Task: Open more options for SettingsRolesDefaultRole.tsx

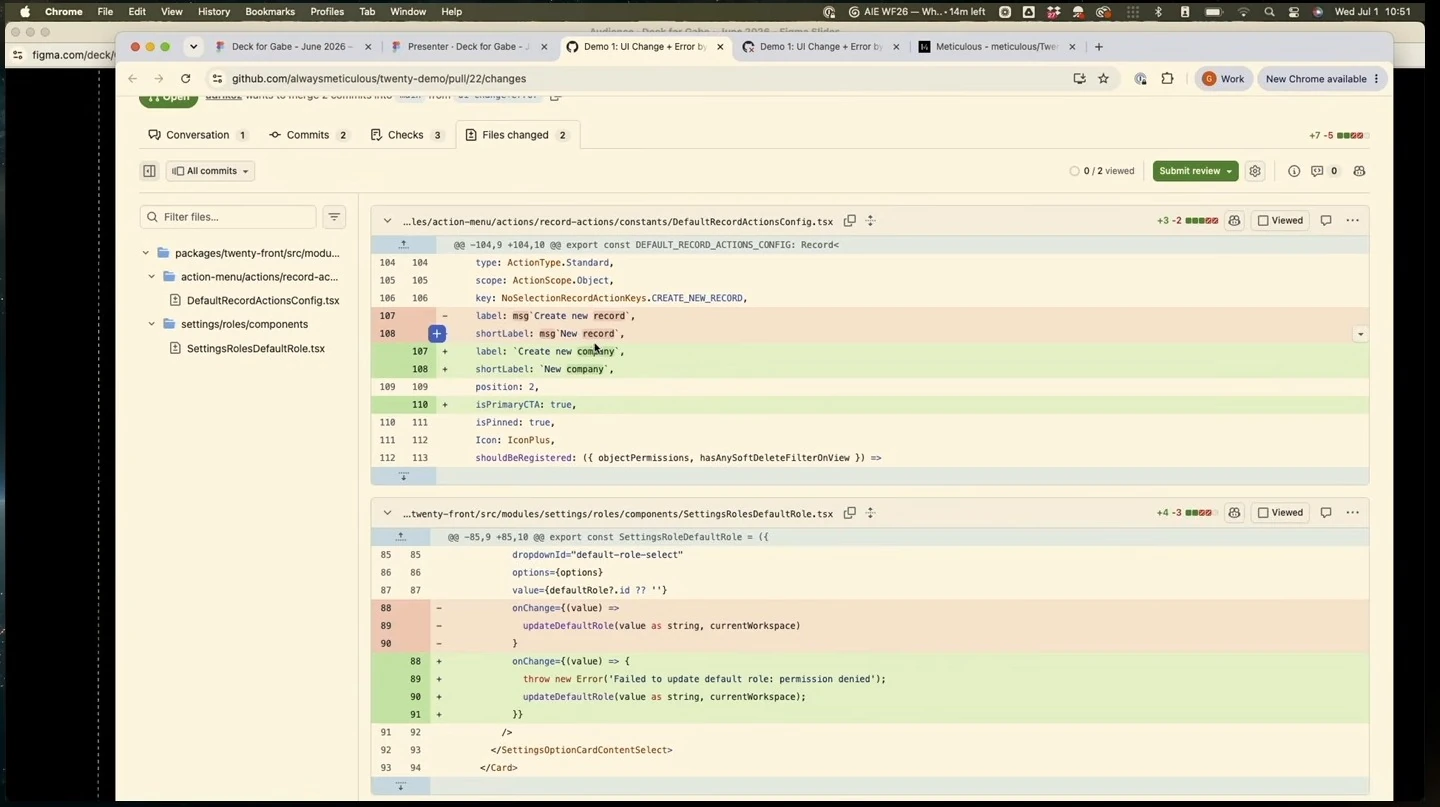Action: (1352, 513)
